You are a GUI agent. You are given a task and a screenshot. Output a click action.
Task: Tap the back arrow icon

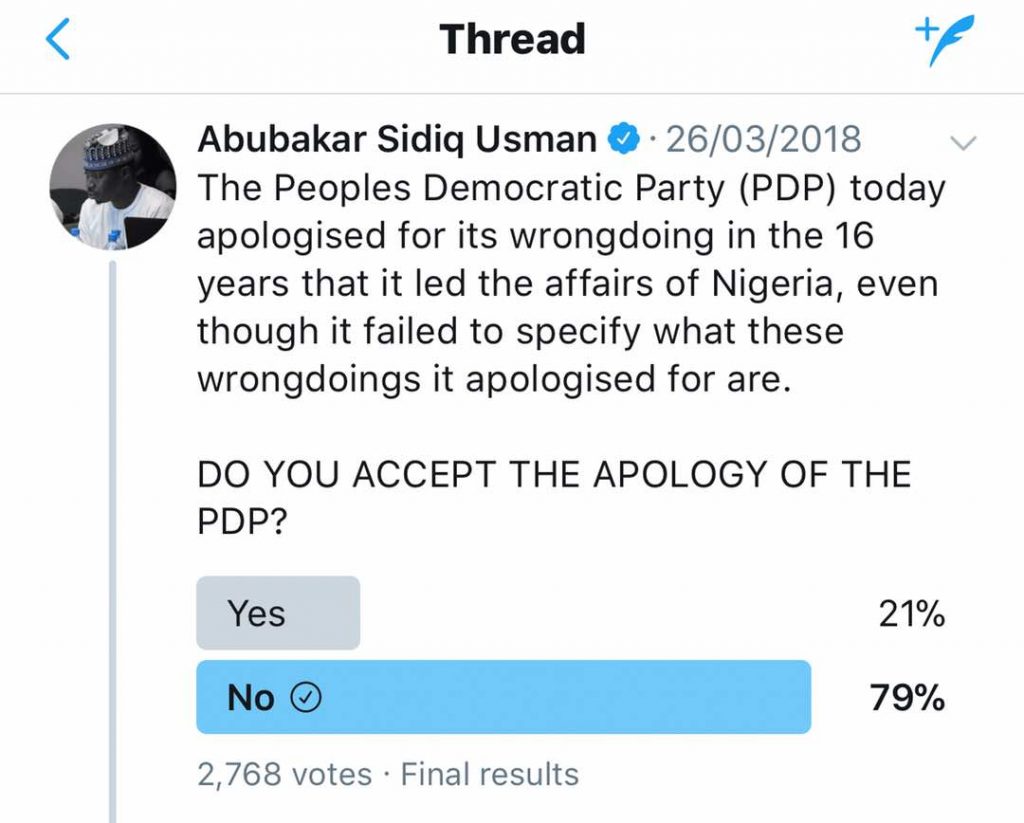tap(57, 39)
